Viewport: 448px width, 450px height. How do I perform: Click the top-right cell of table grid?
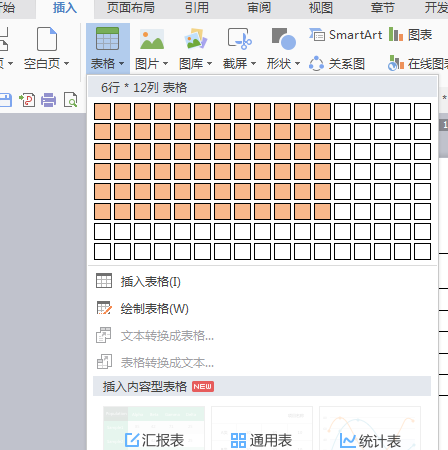pos(422,111)
